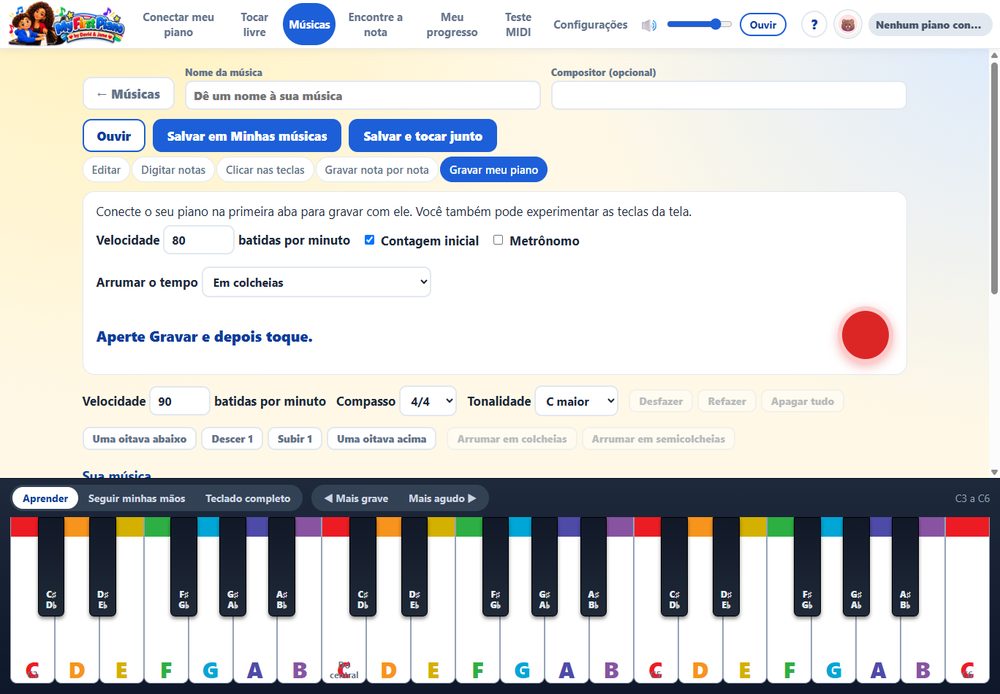The width and height of the screenshot is (1000, 694).
Task: Enable the Metrônomo checkbox
Action: (x=498, y=240)
